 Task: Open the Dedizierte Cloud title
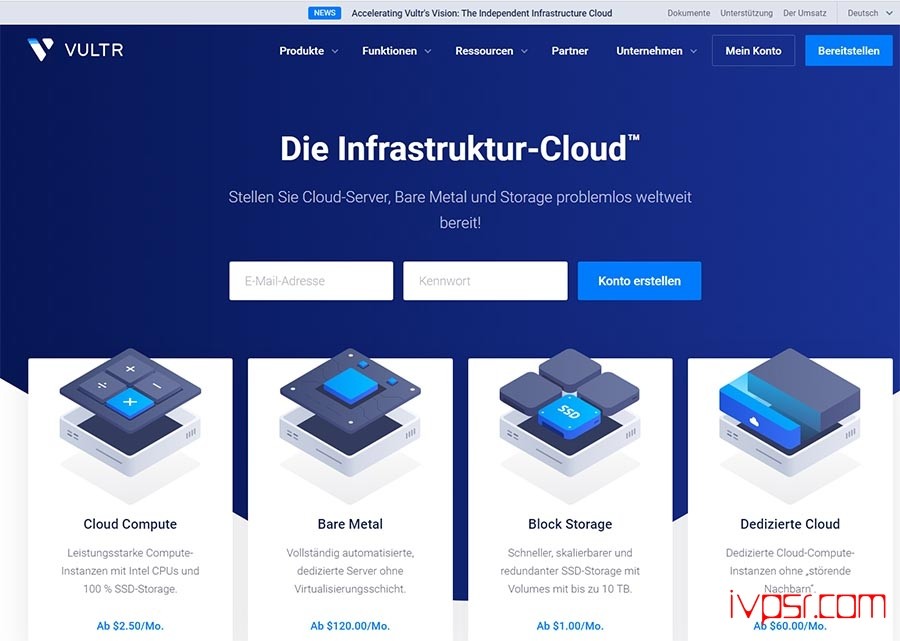pos(790,524)
